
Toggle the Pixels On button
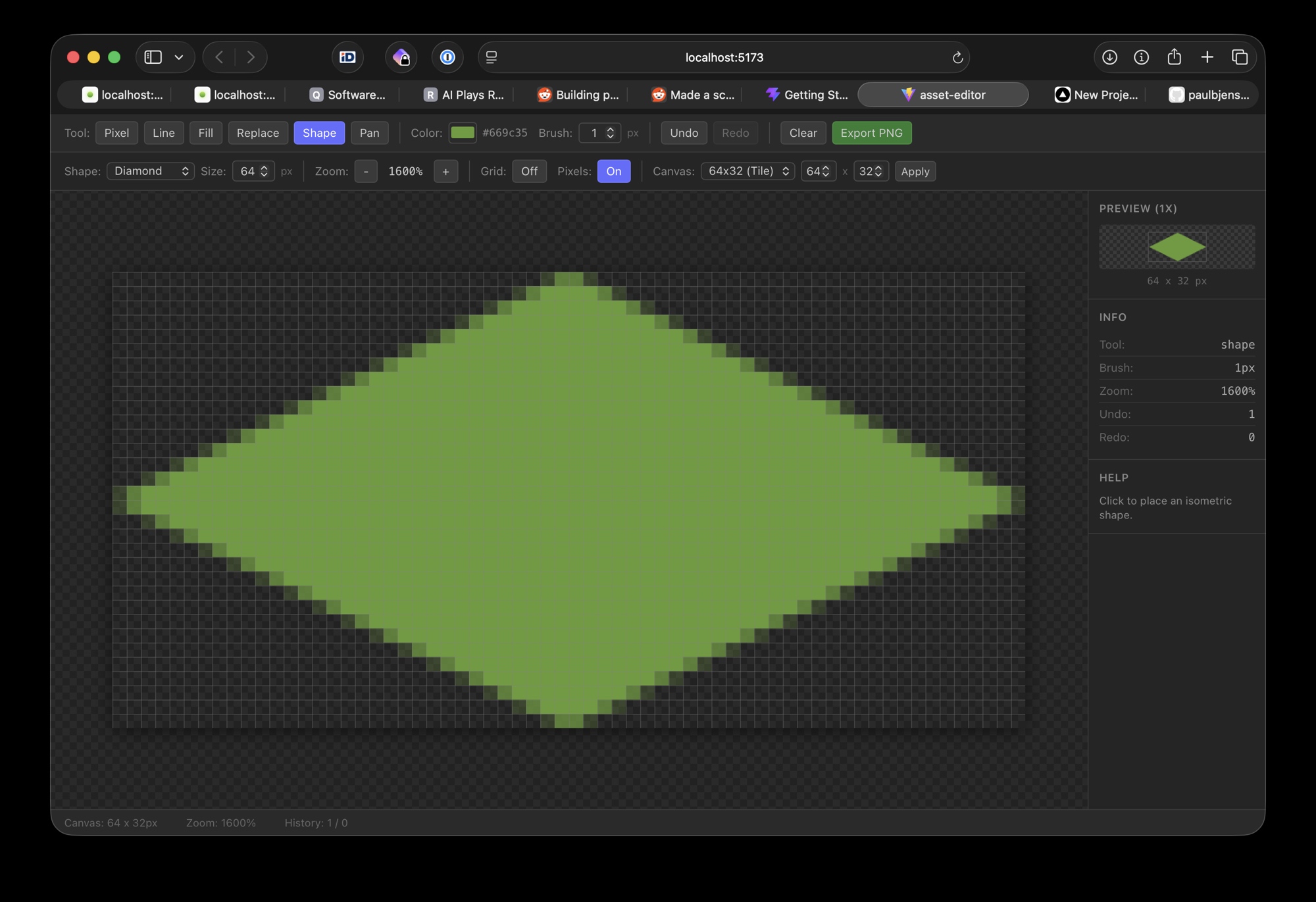[613, 171]
